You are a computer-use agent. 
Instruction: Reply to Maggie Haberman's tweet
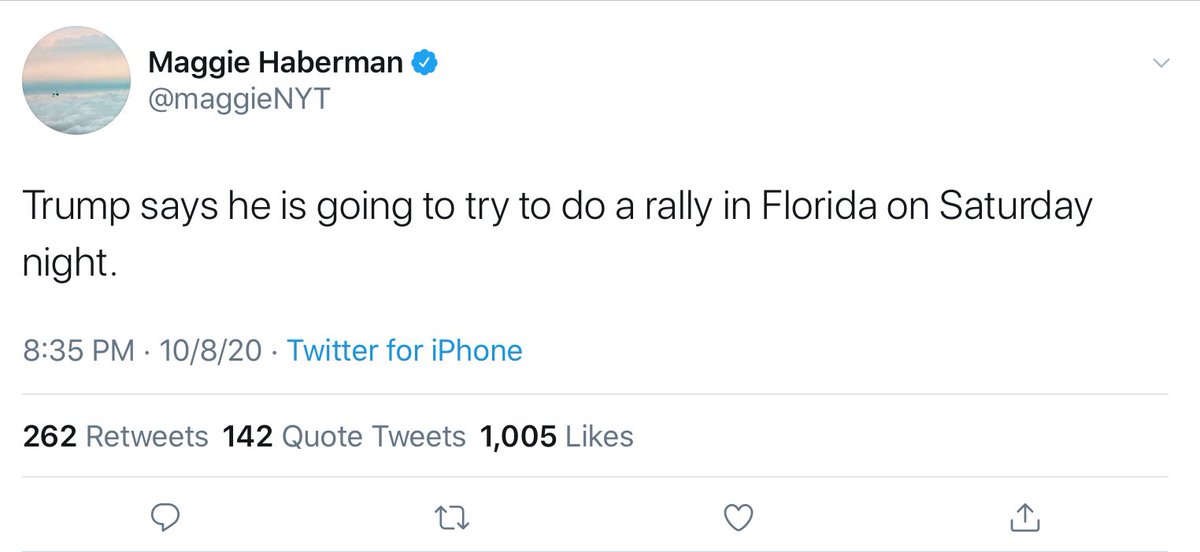tap(165, 516)
